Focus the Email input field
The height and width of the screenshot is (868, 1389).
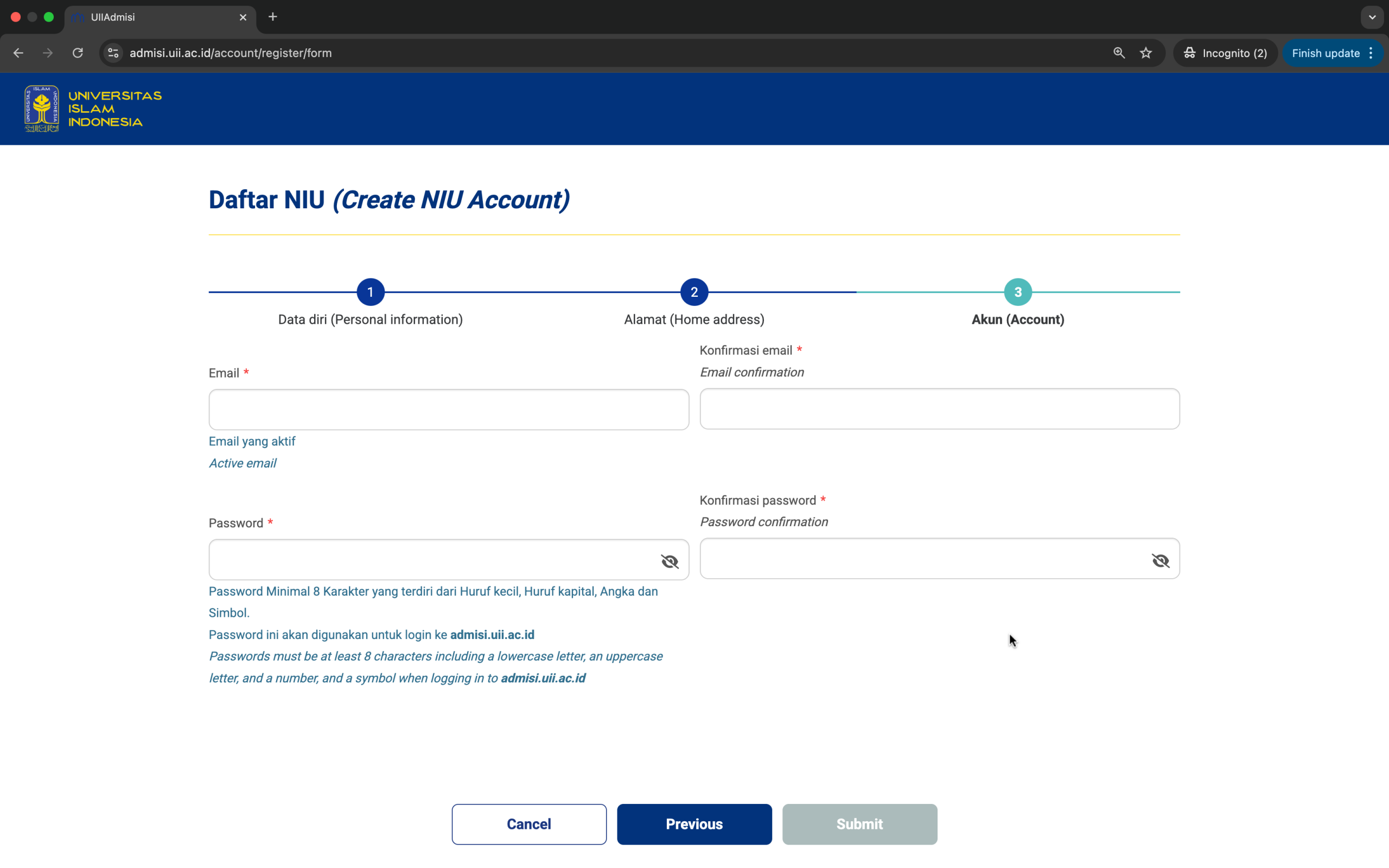[x=448, y=409]
